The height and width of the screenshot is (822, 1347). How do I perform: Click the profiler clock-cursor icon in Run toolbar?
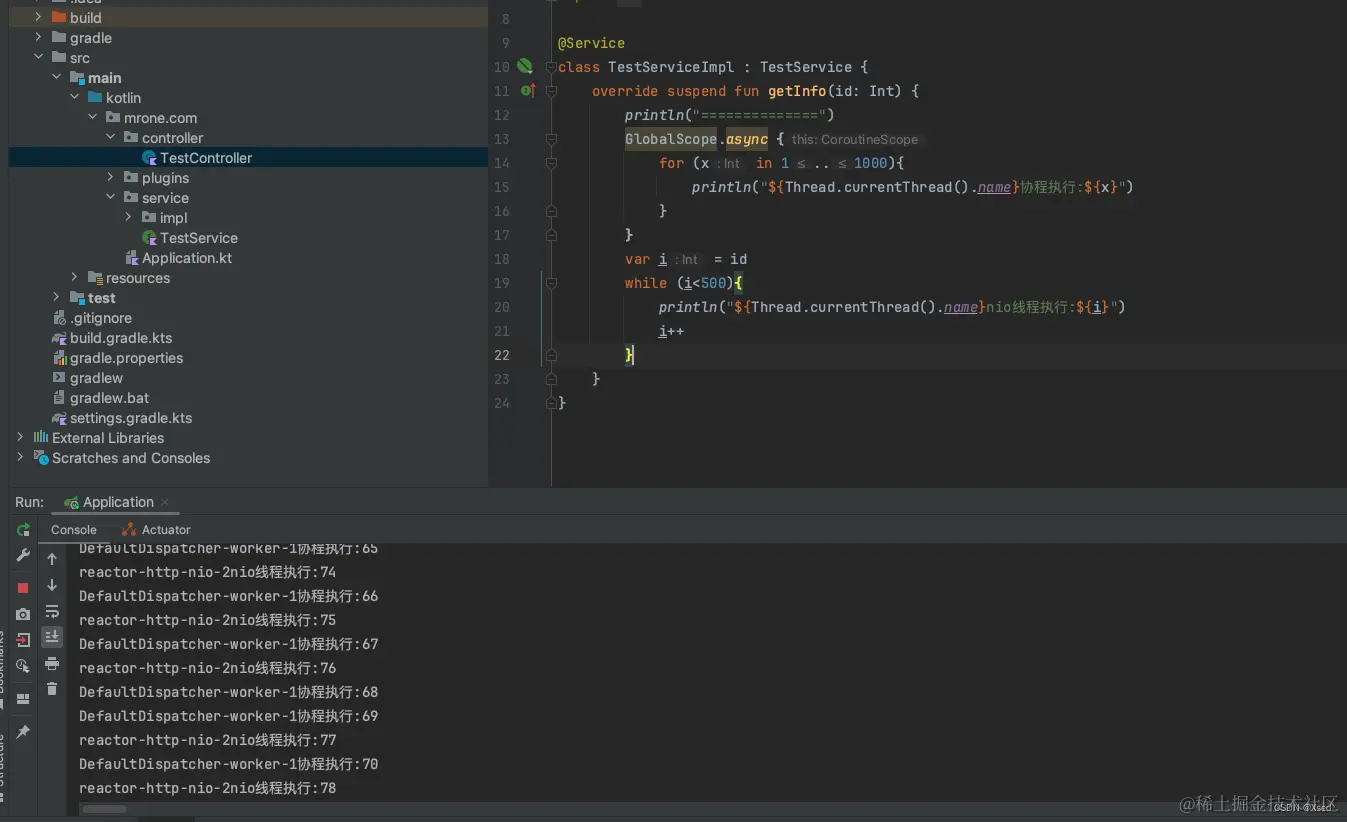point(23,666)
